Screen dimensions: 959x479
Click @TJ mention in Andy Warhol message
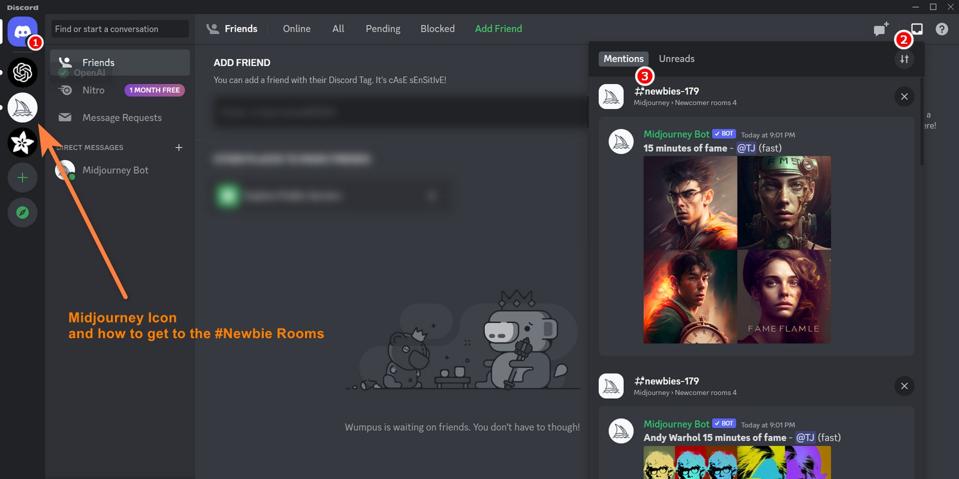[805, 437]
